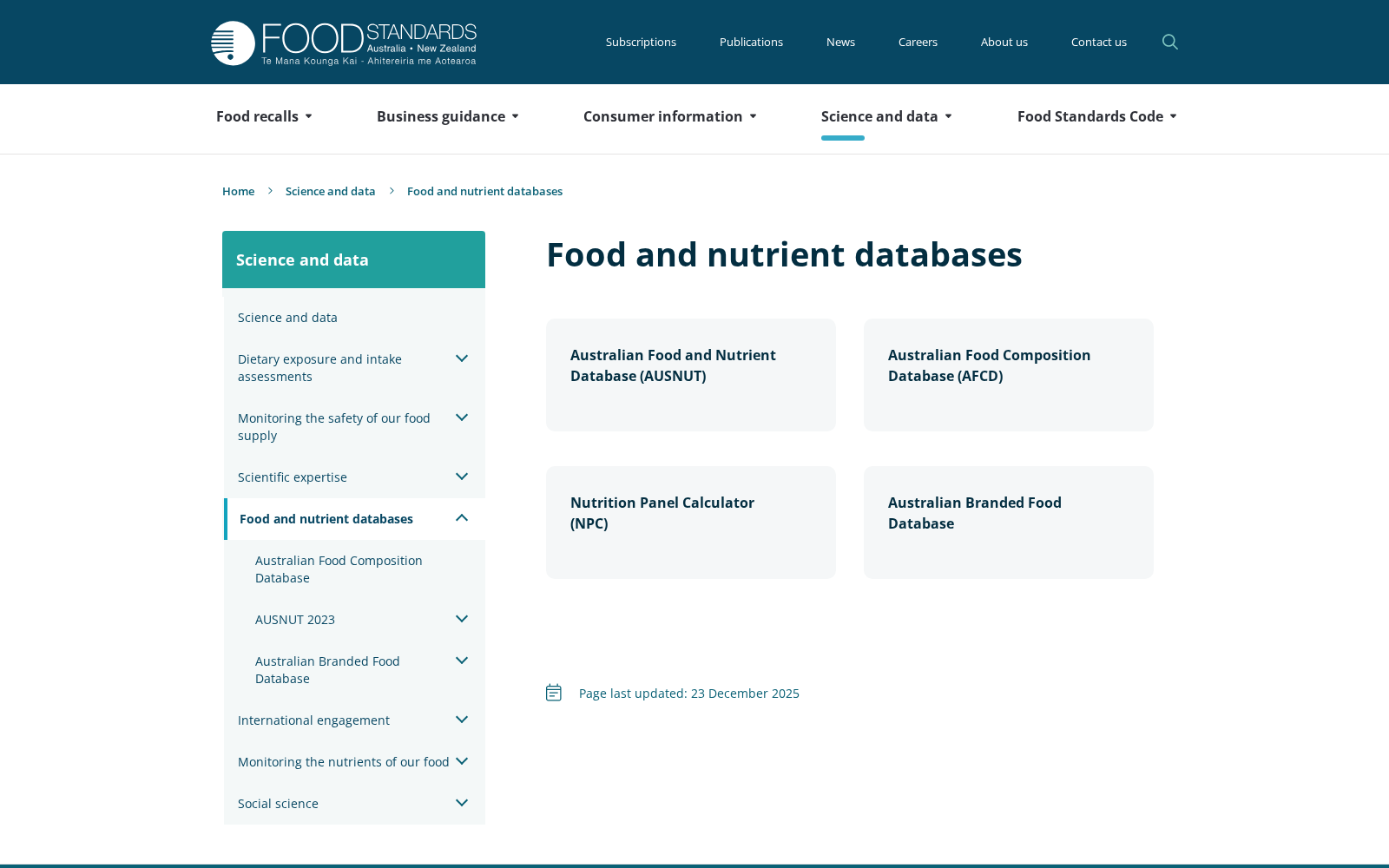The image size is (1389, 868).
Task: Open Australian Food Composition Database (AFCD) card
Action: tap(1009, 375)
